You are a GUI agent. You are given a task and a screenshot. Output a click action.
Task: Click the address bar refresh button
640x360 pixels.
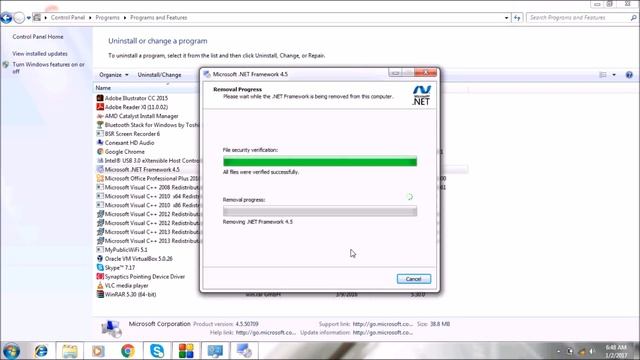pyautogui.click(x=517, y=18)
